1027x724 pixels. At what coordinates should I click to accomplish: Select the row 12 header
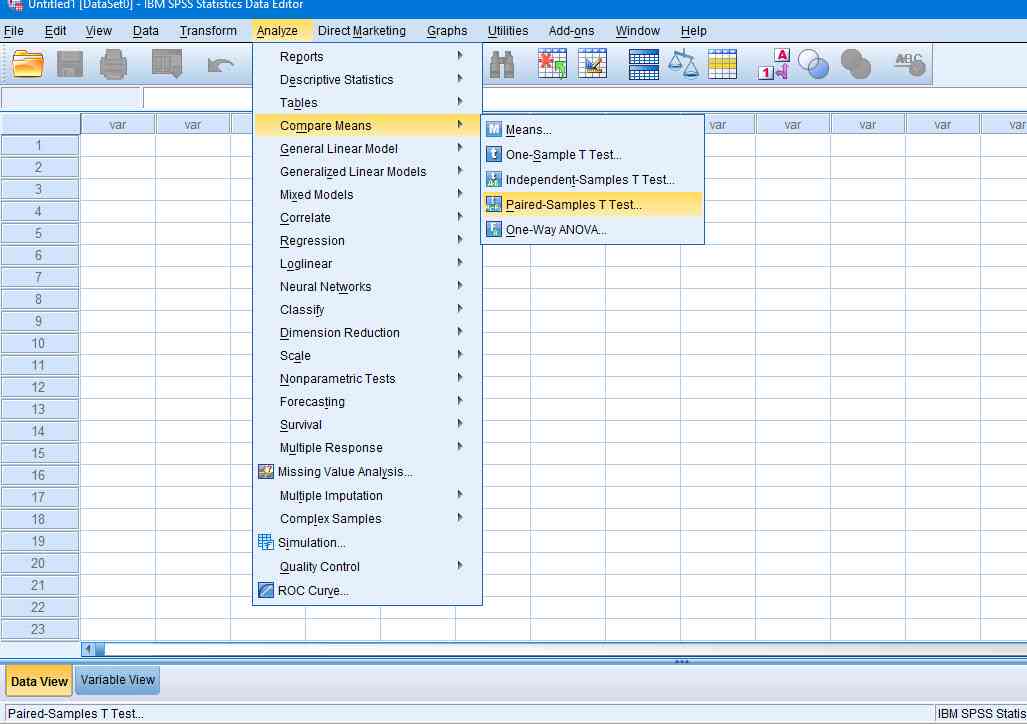tap(39, 387)
